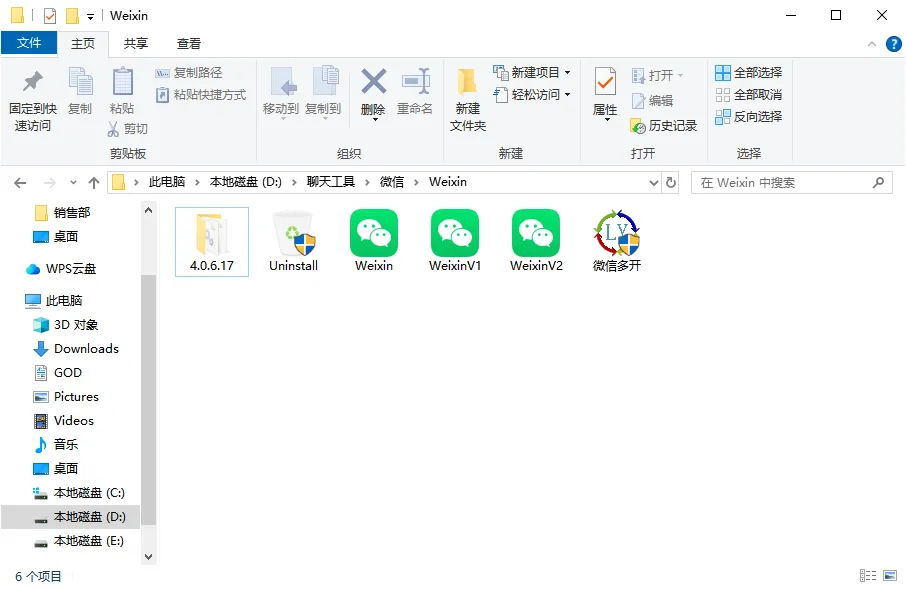Image resolution: width=906 pixels, height=589 pixels.
Task: Switch to the 共享 ribbon tab
Action: tap(136, 43)
